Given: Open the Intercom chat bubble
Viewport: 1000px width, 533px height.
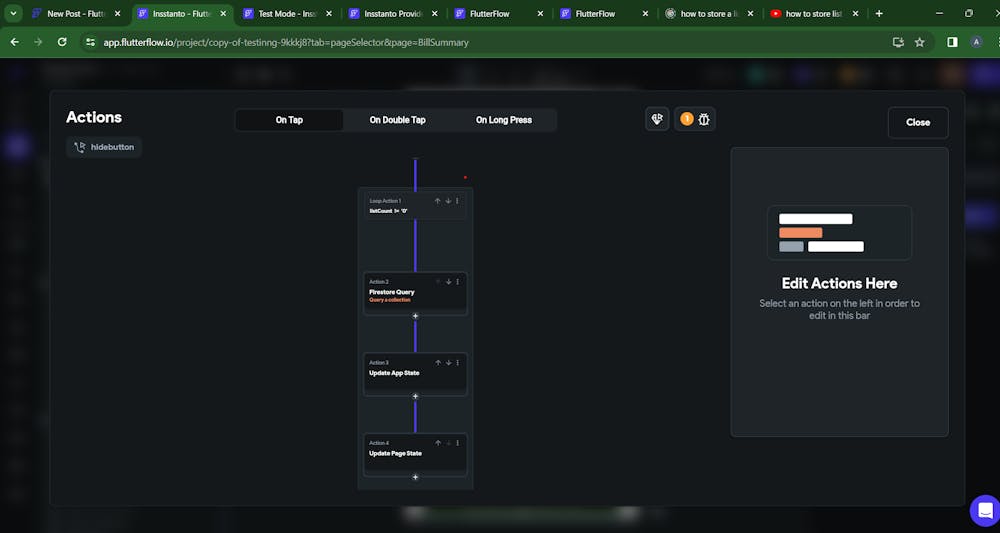Looking at the screenshot, I should tap(984, 510).
